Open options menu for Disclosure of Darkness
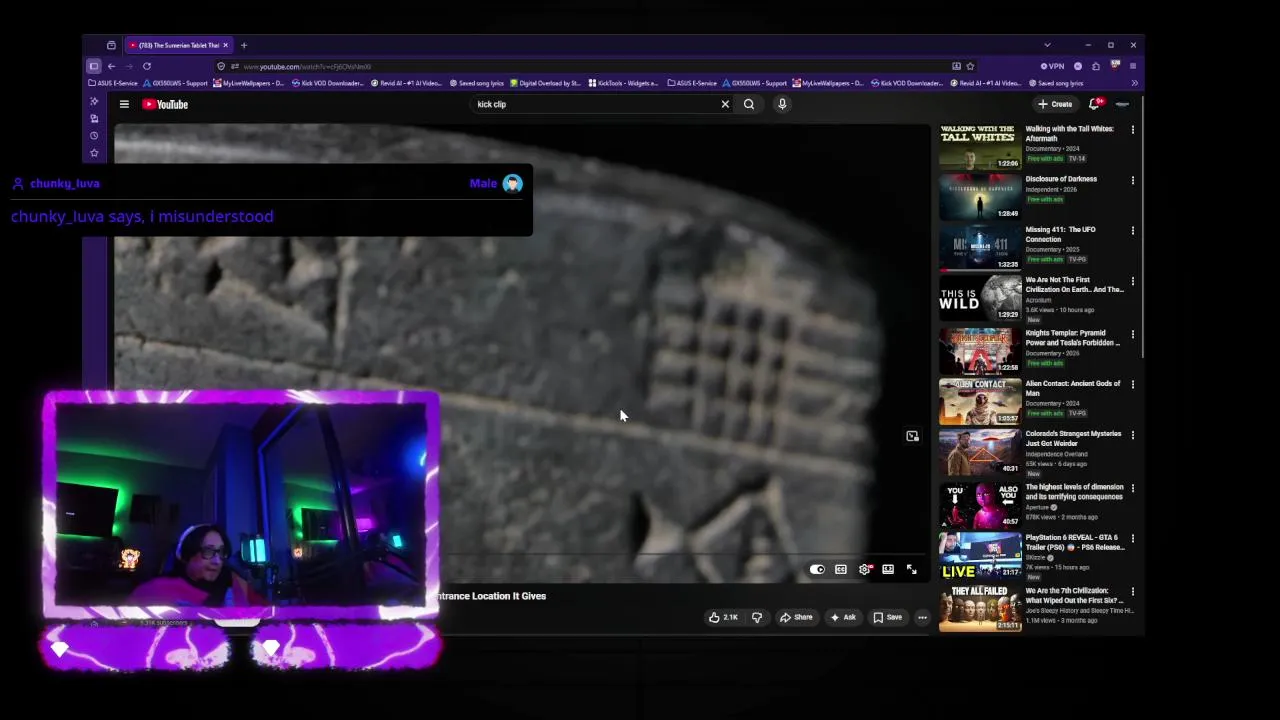 (1133, 181)
